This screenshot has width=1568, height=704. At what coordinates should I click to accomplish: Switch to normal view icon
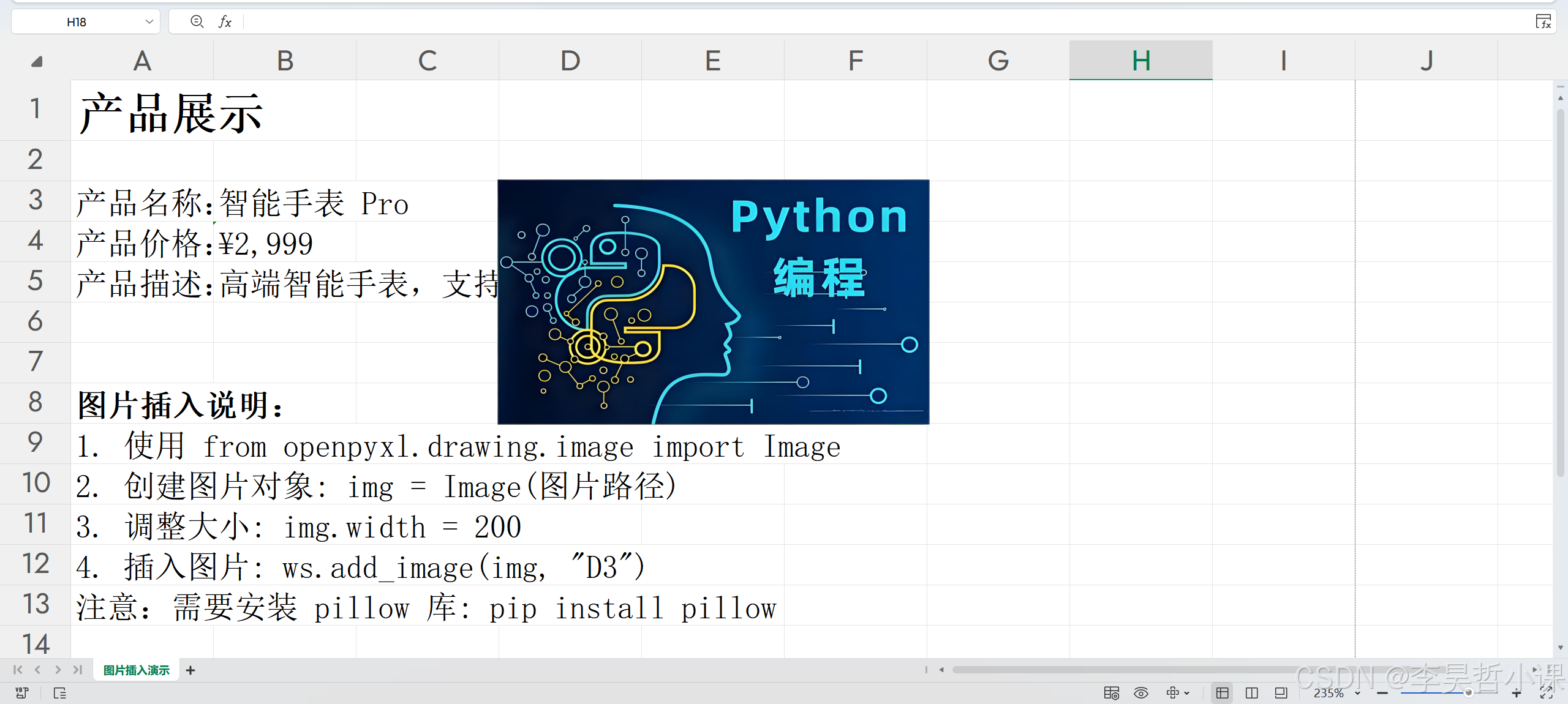point(1223,693)
